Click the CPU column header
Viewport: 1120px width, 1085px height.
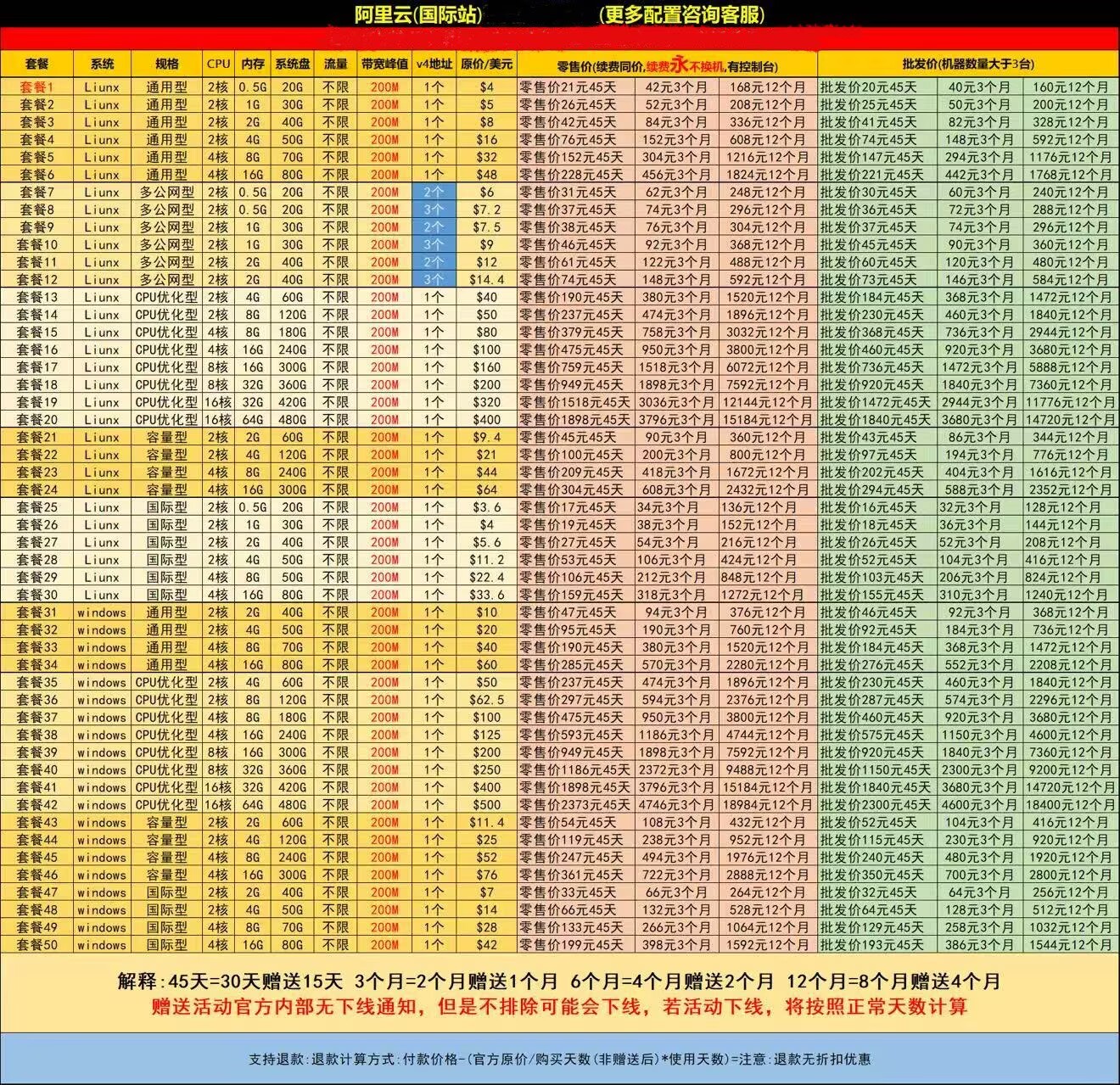pos(218,64)
